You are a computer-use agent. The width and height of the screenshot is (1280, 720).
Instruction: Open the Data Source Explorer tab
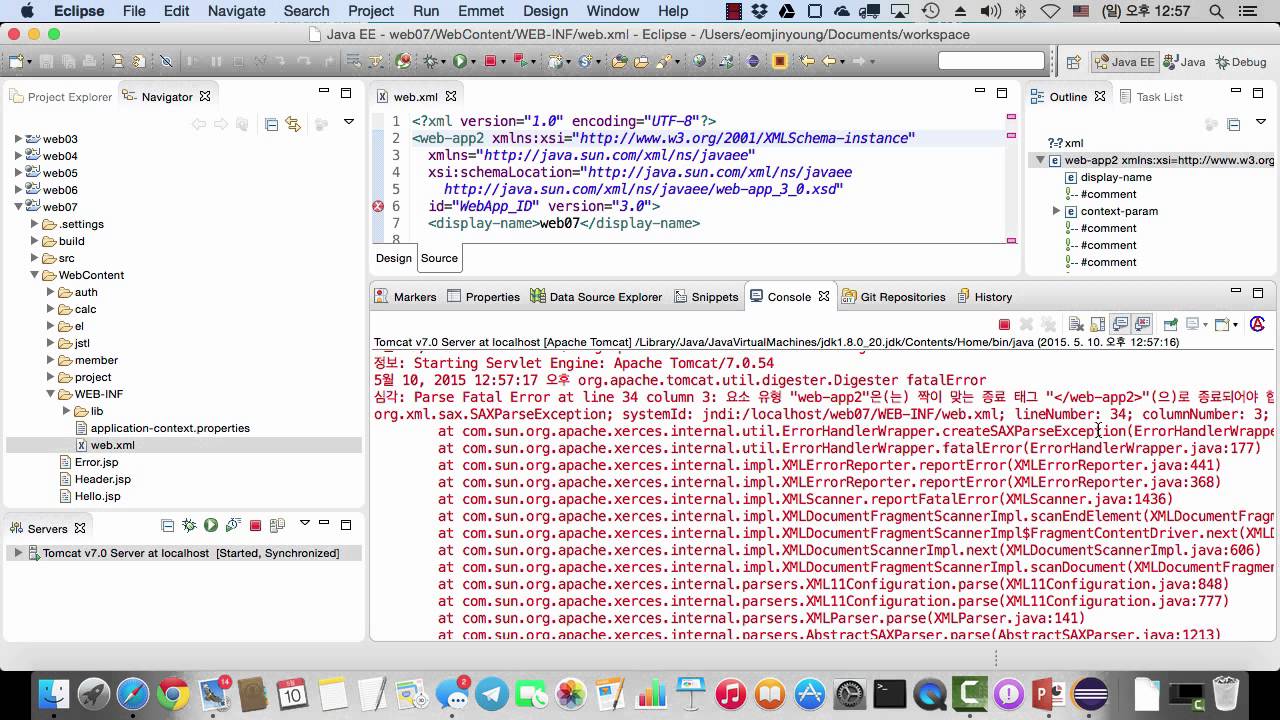pos(596,297)
